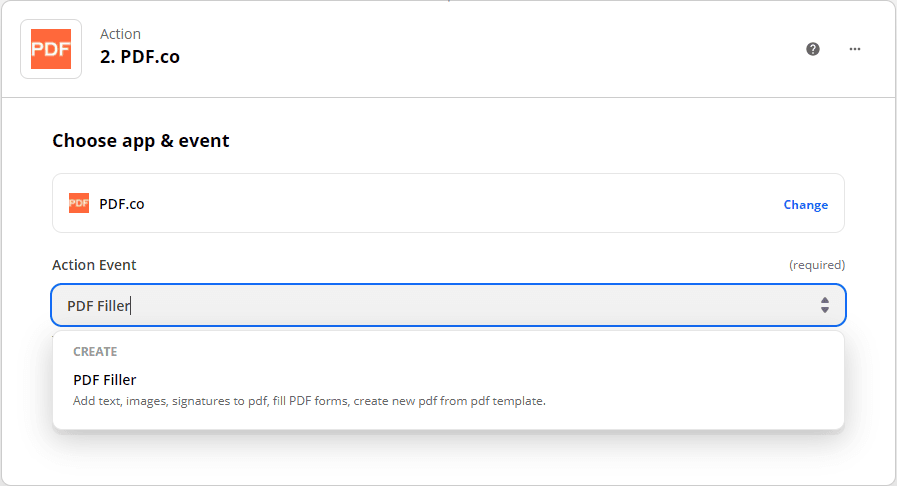Open the three-dot more options menu
The height and width of the screenshot is (486, 897).
(855, 49)
